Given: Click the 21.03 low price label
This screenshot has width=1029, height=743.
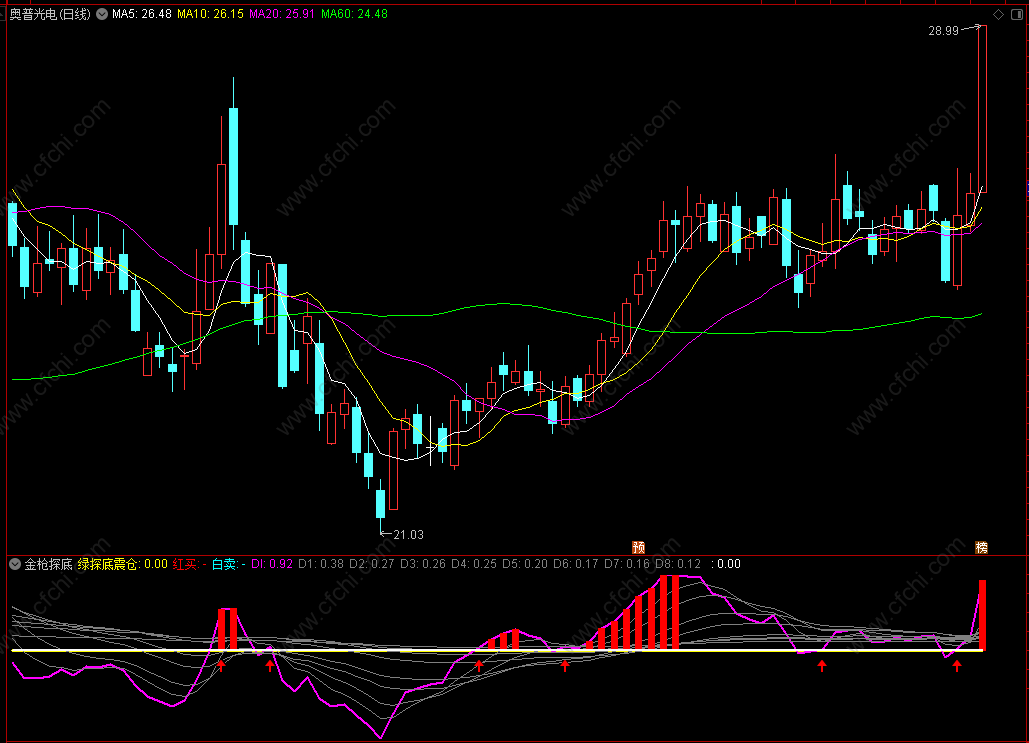Looking at the screenshot, I should coord(408,535).
